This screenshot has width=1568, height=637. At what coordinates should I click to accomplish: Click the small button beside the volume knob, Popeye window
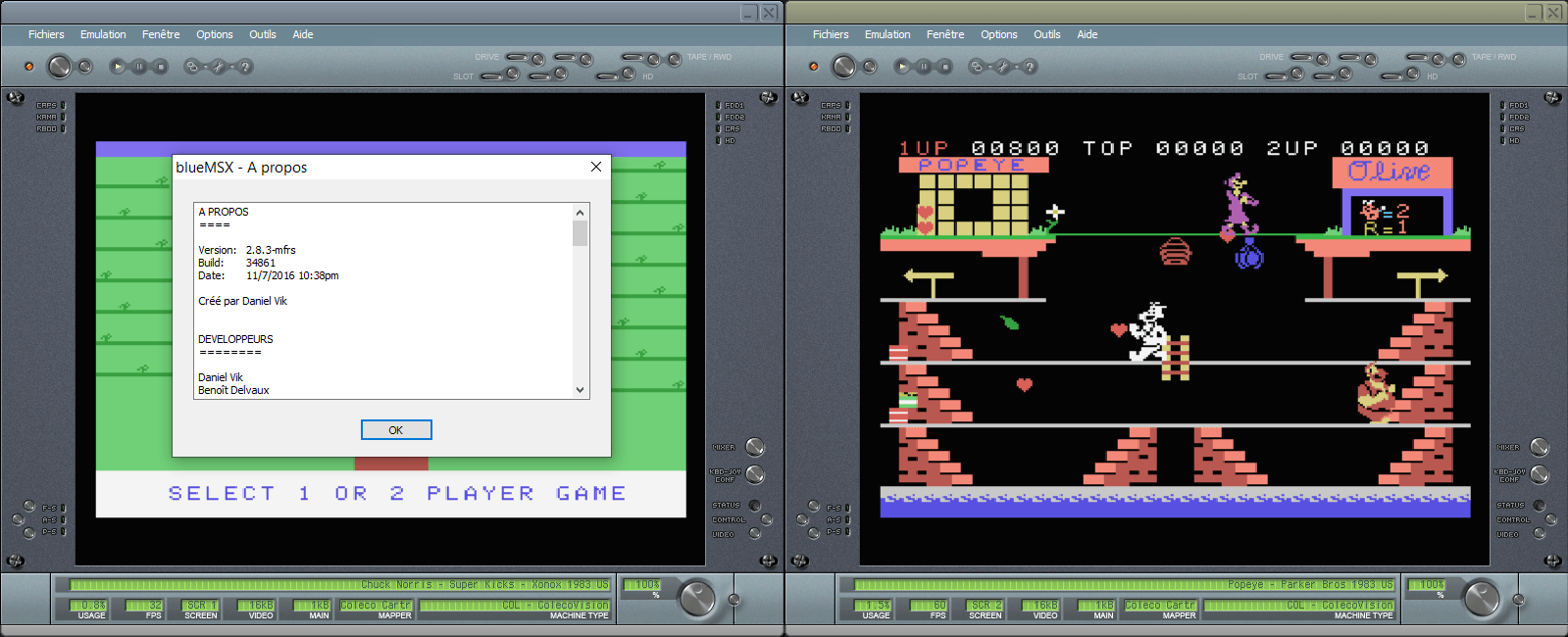click(1518, 600)
